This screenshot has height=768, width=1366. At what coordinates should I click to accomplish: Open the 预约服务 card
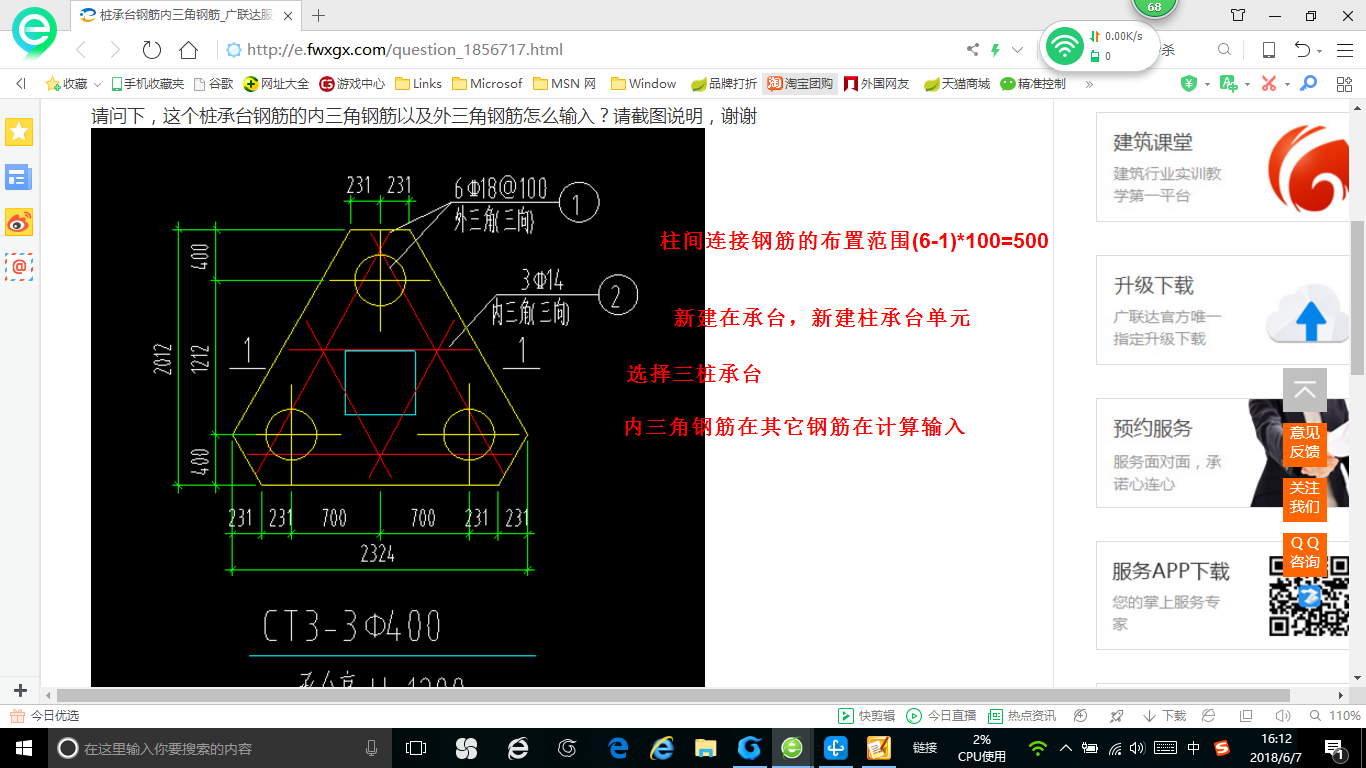coord(1223,453)
